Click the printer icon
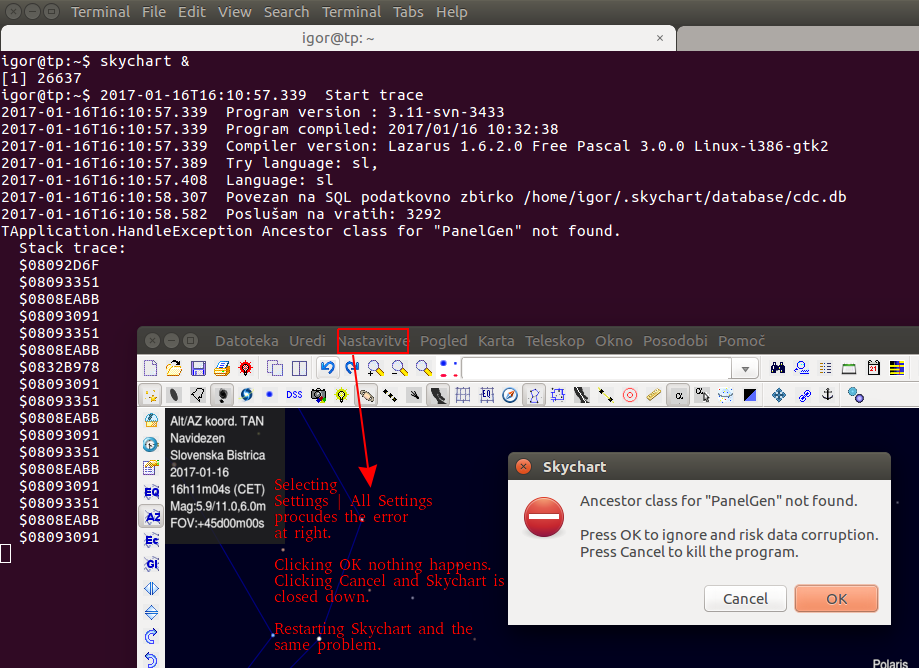919x668 pixels. [x=222, y=368]
